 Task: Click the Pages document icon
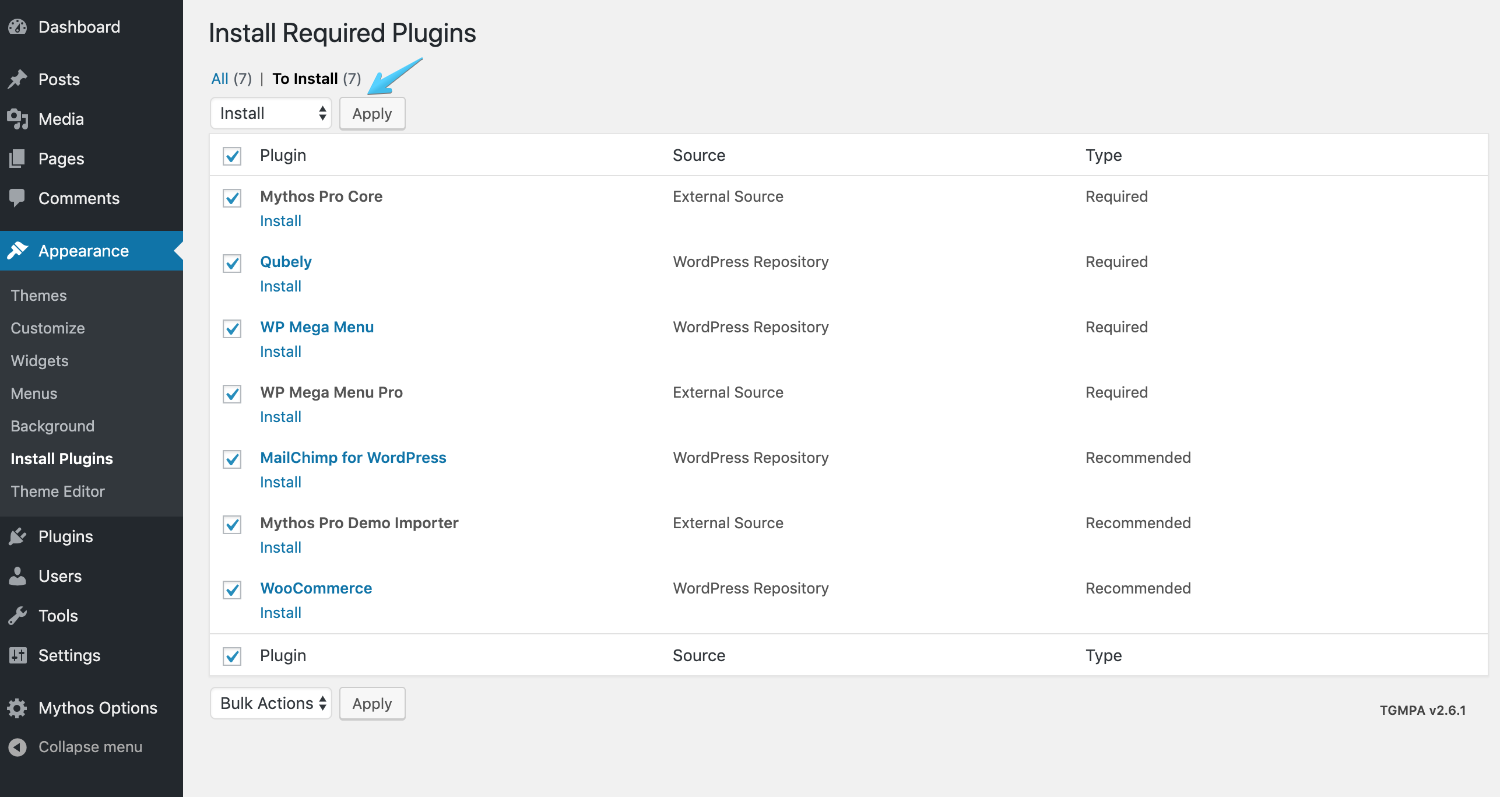(17, 159)
